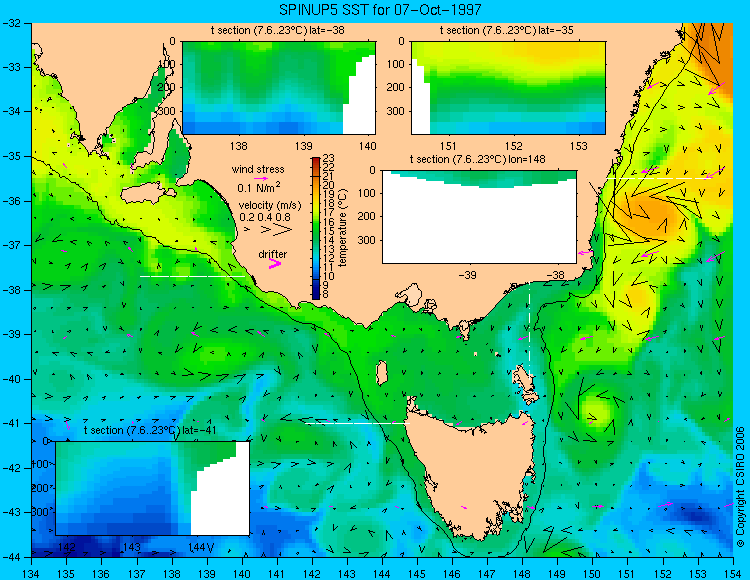The width and height of the screenshot is (750, 580).
Task: Click the -39 tick on lon=148 section
Action: coord(467,275)
